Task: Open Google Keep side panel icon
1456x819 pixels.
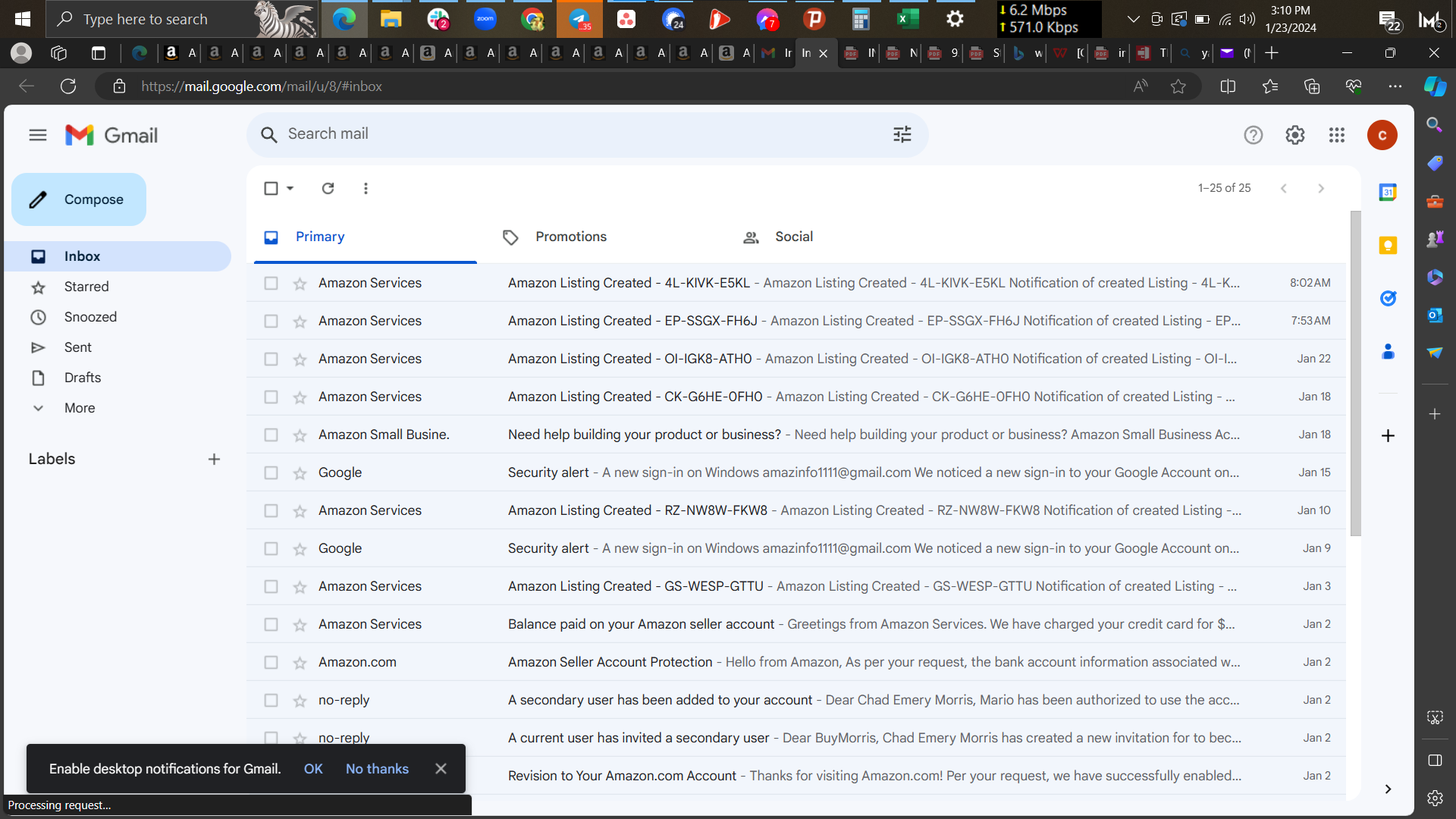Action: coord(1388,246)
